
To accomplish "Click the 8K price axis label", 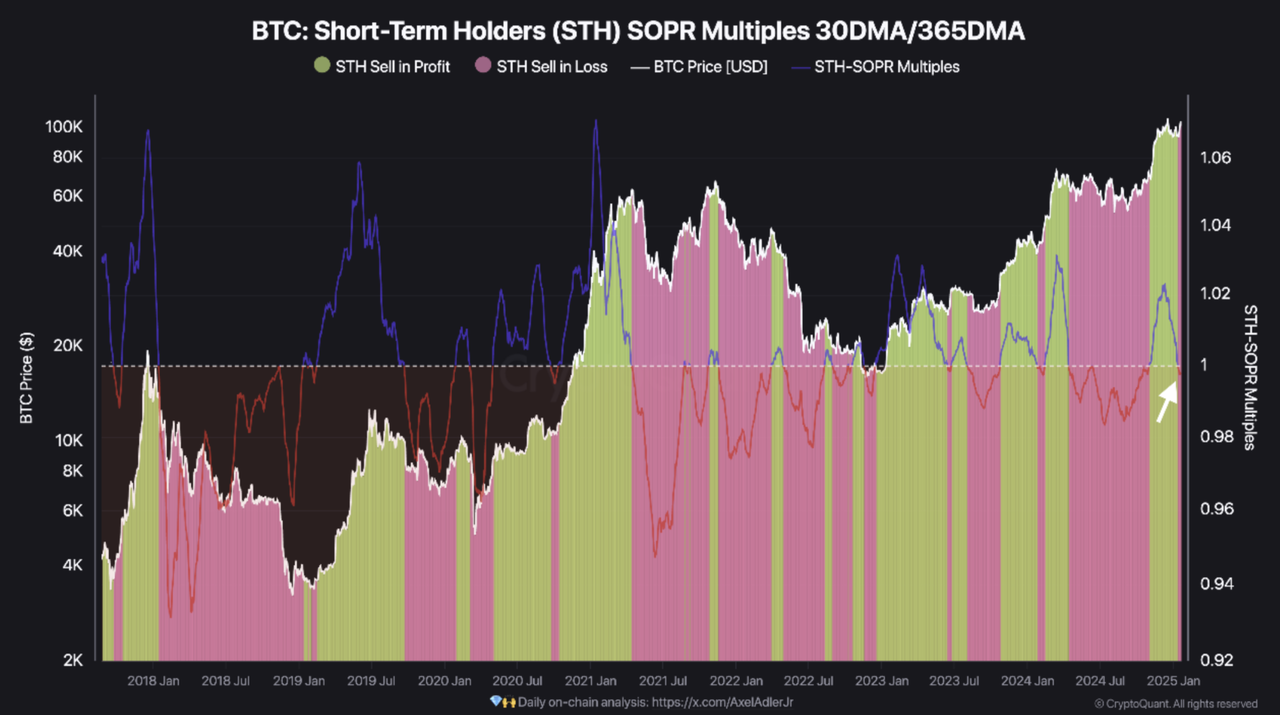I will (71, 471).
